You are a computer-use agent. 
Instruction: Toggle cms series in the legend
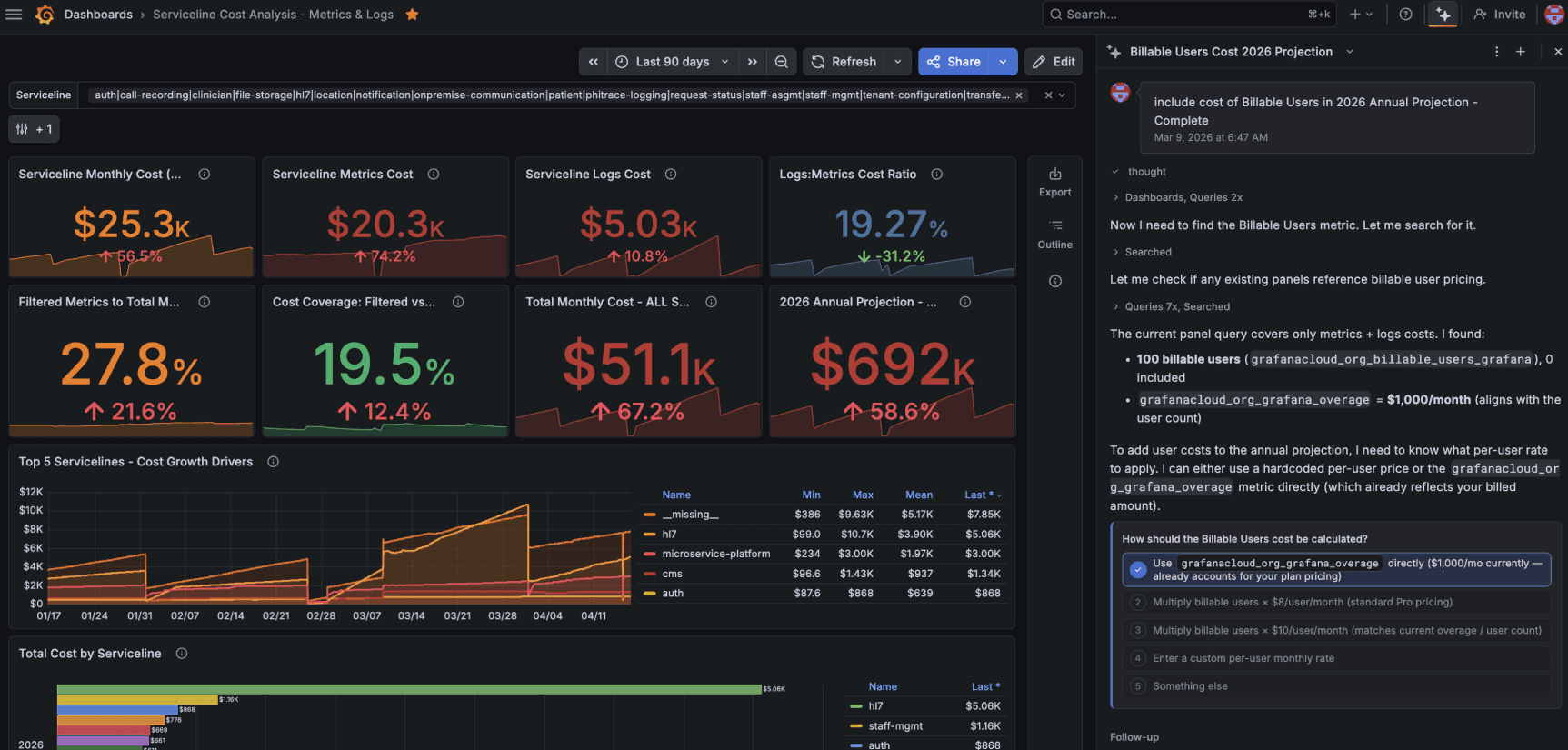point(672,574)
